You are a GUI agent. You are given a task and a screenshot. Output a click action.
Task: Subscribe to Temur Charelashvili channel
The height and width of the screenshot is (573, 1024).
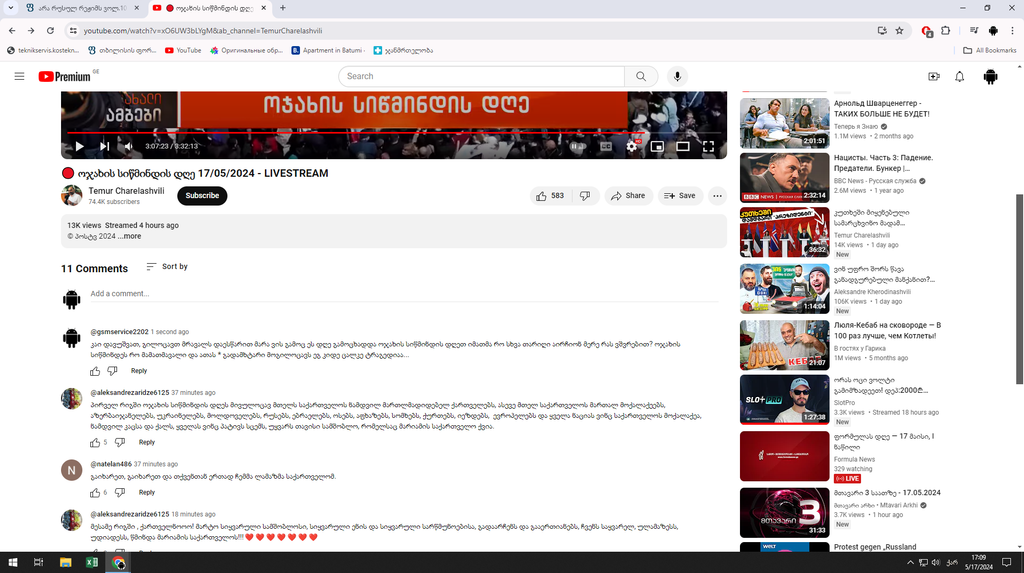[202, 195]
